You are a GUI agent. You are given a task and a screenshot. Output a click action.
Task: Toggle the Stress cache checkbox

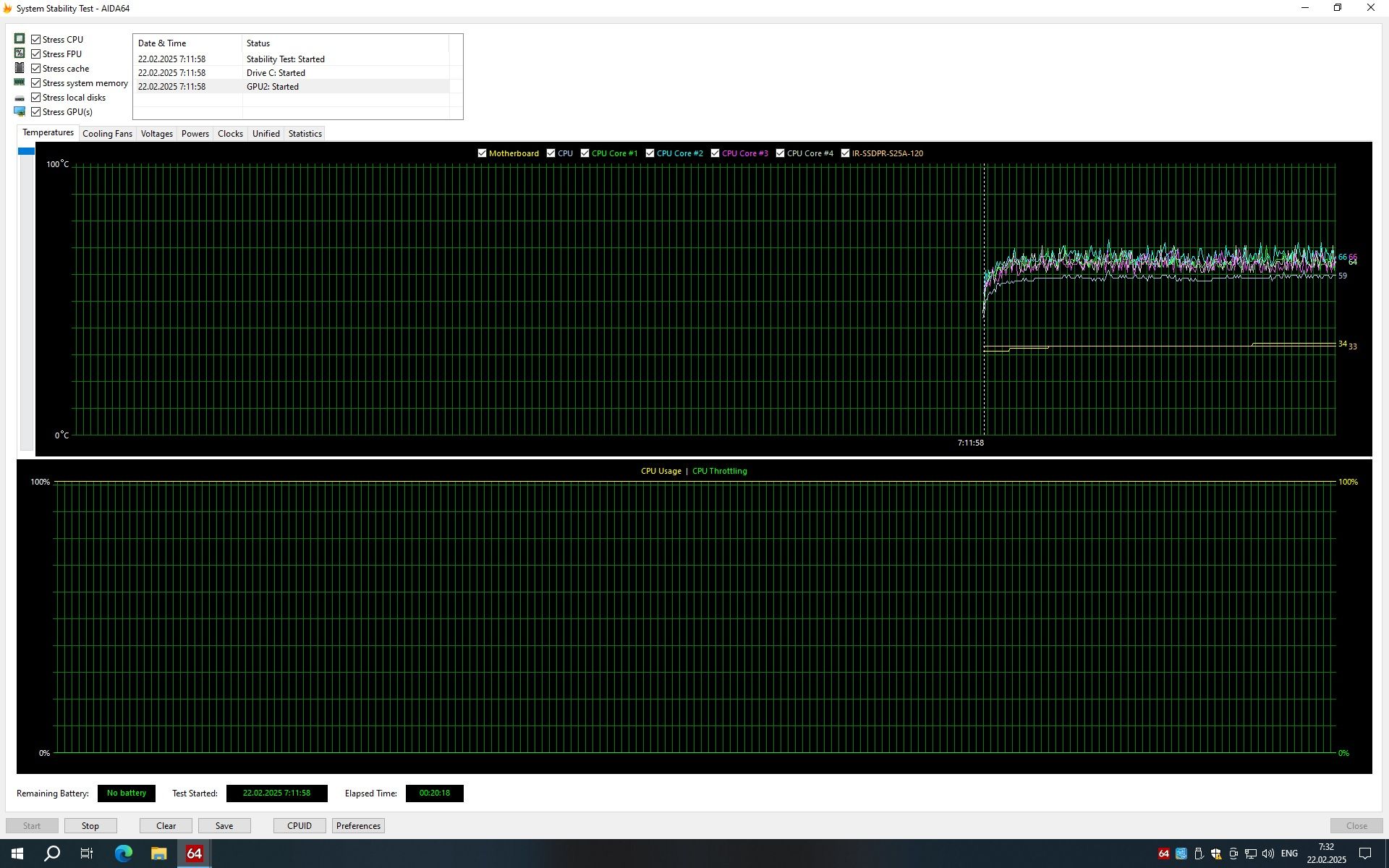pos(36,68)
